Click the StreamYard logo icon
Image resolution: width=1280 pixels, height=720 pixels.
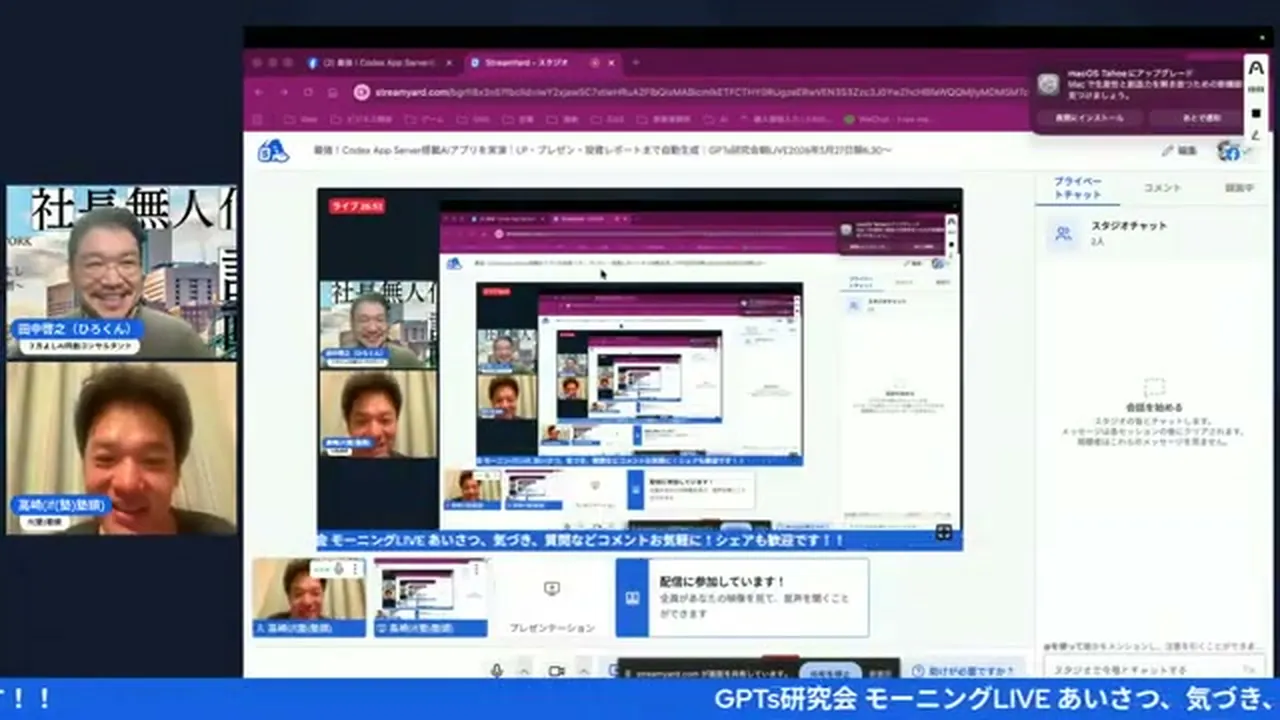[x=273, y=151]
